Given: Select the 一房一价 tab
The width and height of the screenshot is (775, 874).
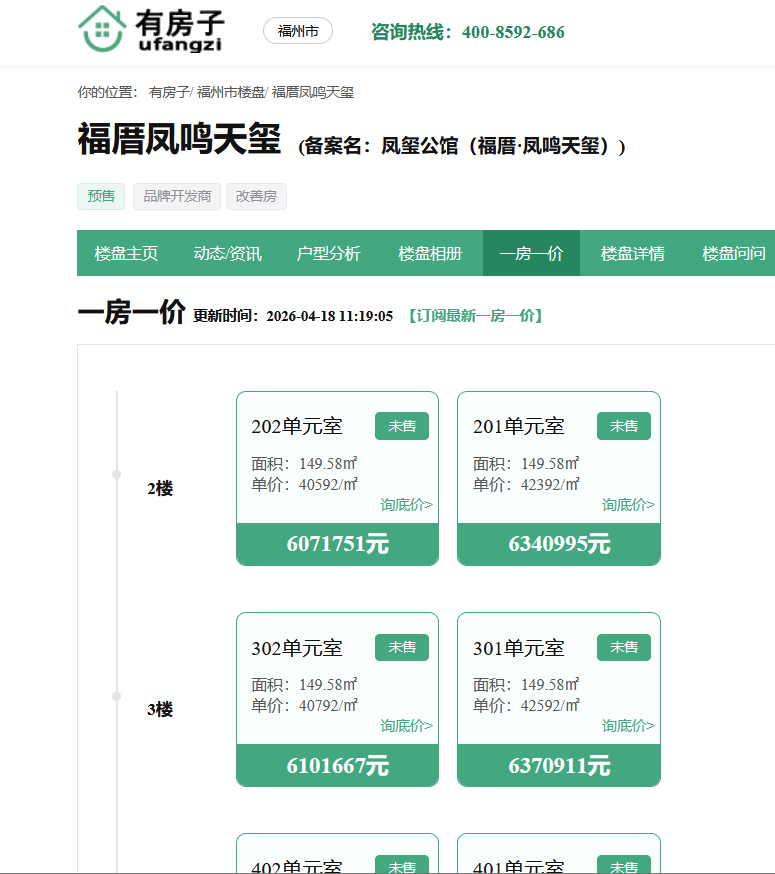Looking at the screenshot, I should click(531, 253).
